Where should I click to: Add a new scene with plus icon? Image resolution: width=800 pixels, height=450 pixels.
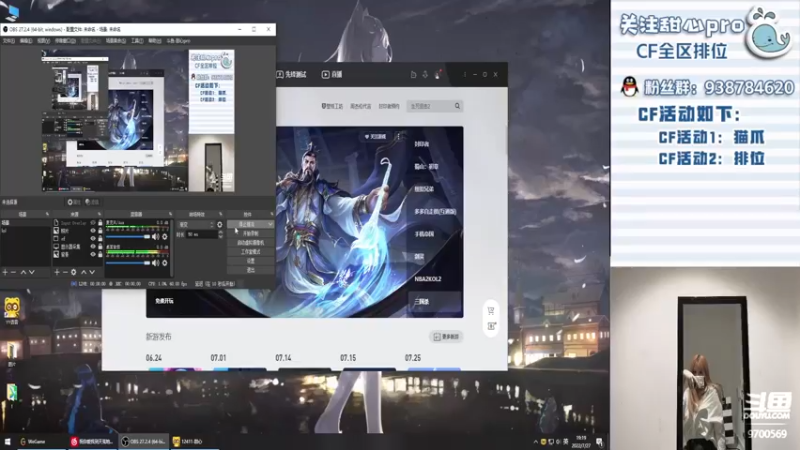(x=5, y=272)
